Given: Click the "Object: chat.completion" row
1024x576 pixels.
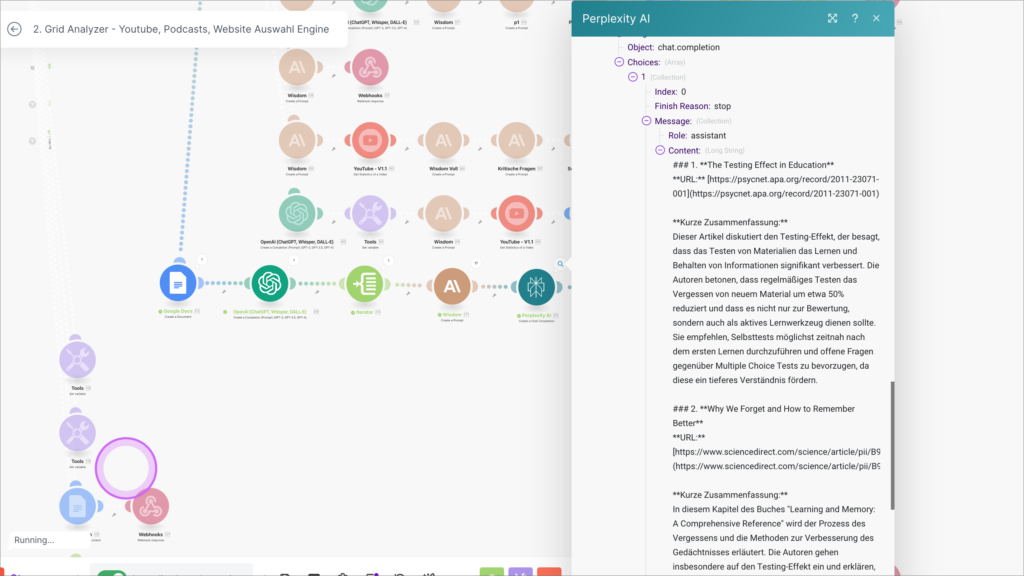Looking at the screenshot, I should pos(673,47).
